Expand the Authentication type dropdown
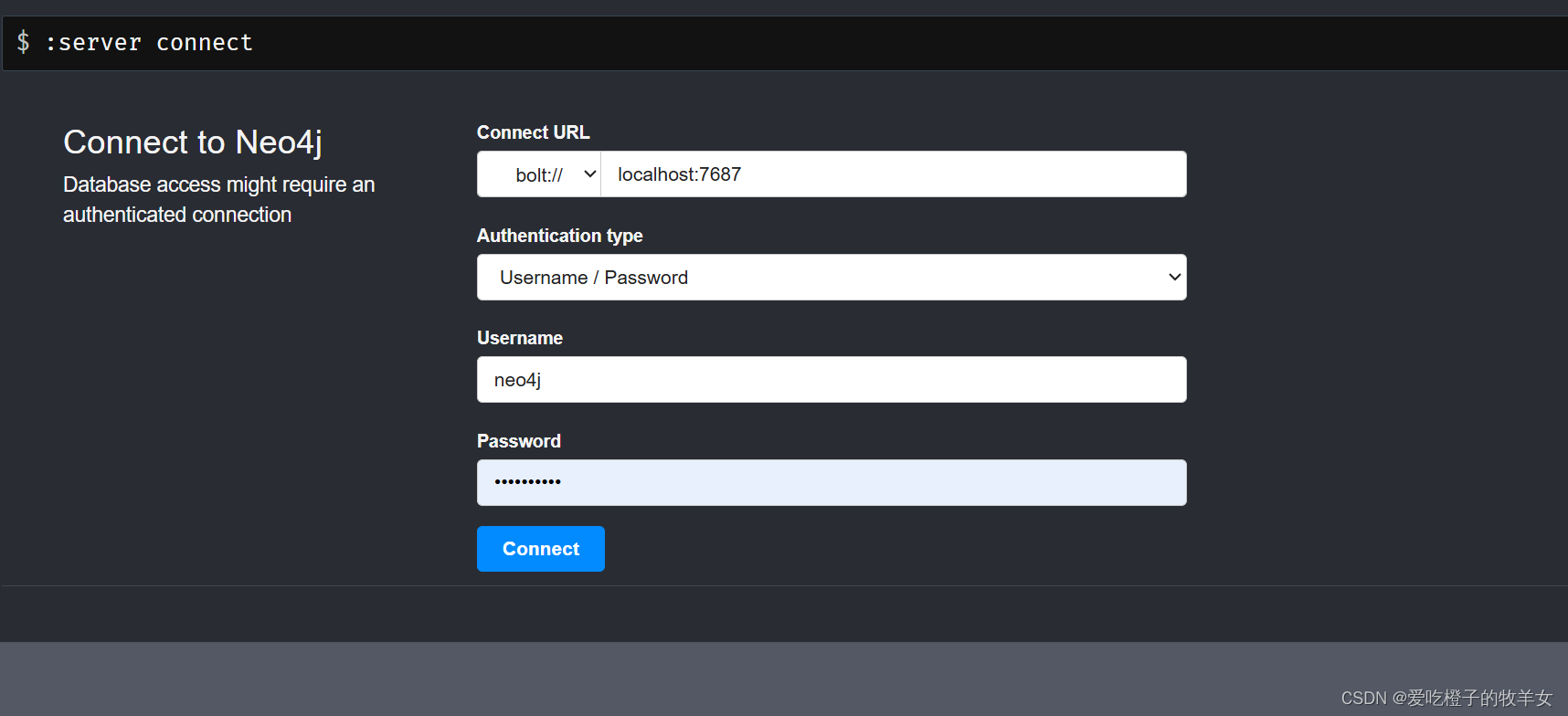 pyautogui.click(x=832, y=278)
